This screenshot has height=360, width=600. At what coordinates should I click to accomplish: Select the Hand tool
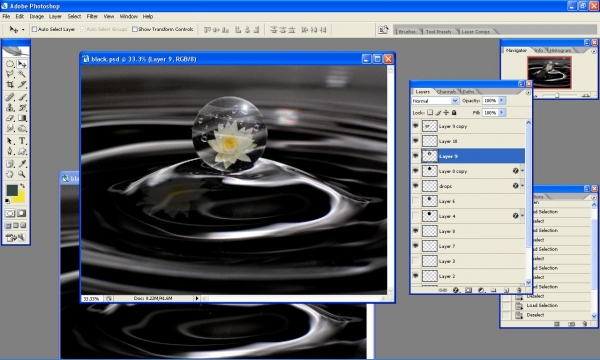click(x=10, y=174)
